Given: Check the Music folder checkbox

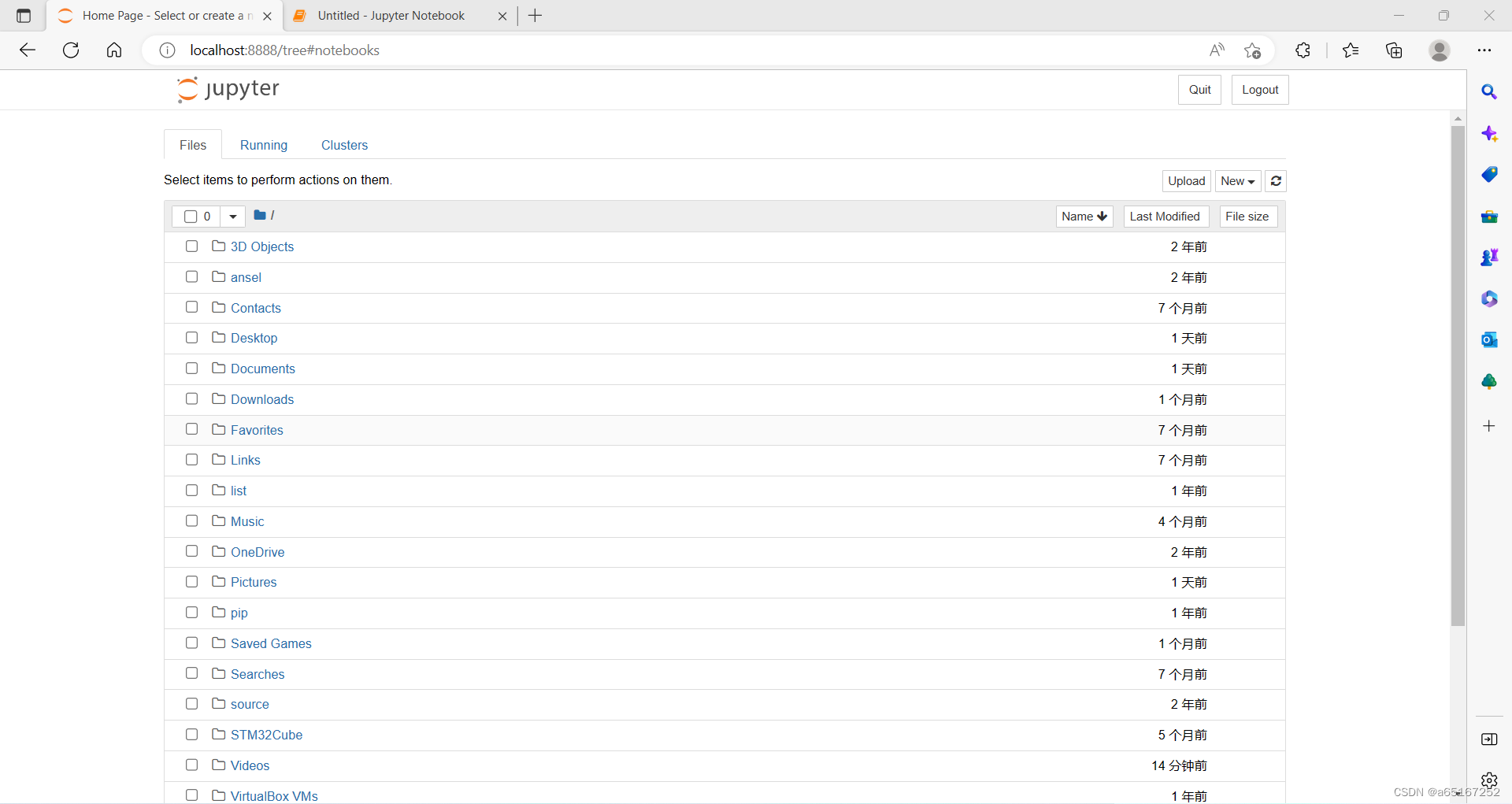Looking at the screenshot, I should [191, 521].
